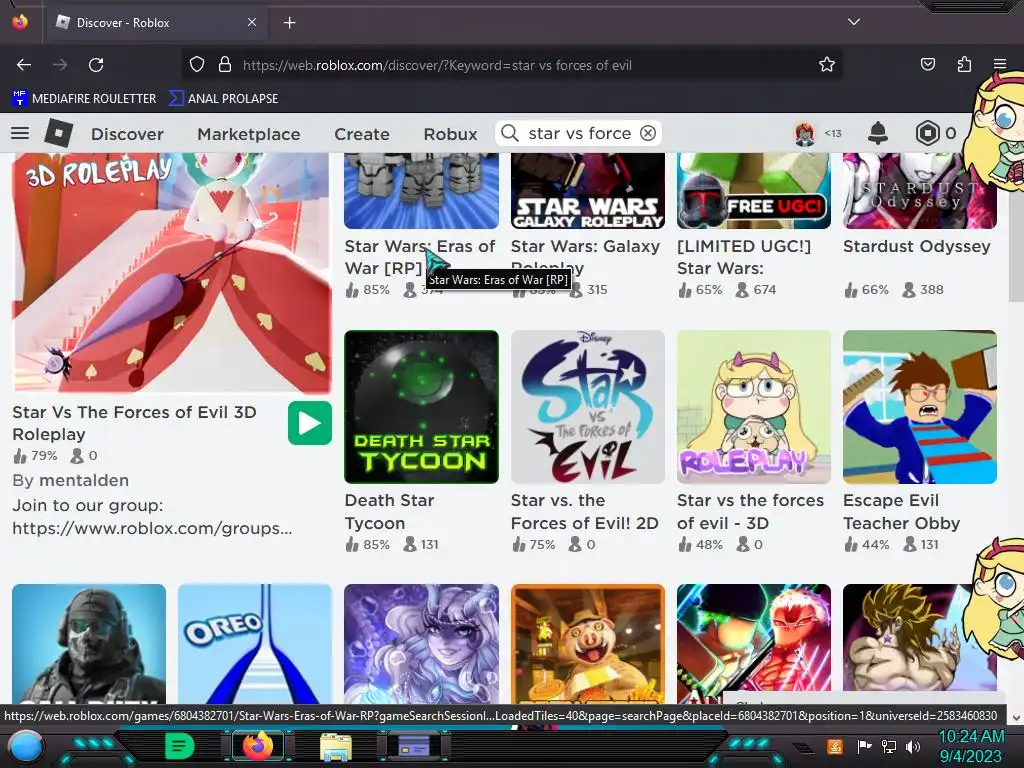Open the extensions puzzle icon
1024x768 pixels.
(964, 65)
